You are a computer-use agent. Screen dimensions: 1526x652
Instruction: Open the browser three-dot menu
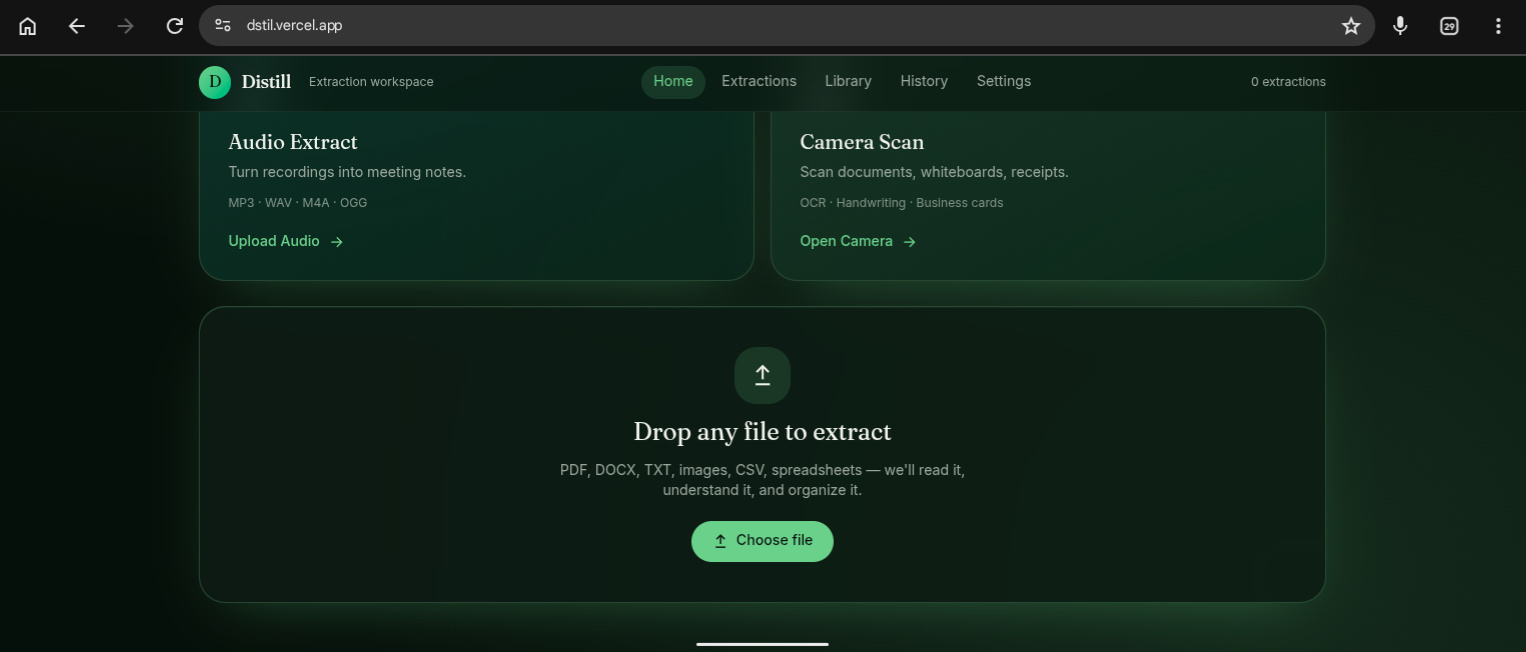coord(1498,26)
